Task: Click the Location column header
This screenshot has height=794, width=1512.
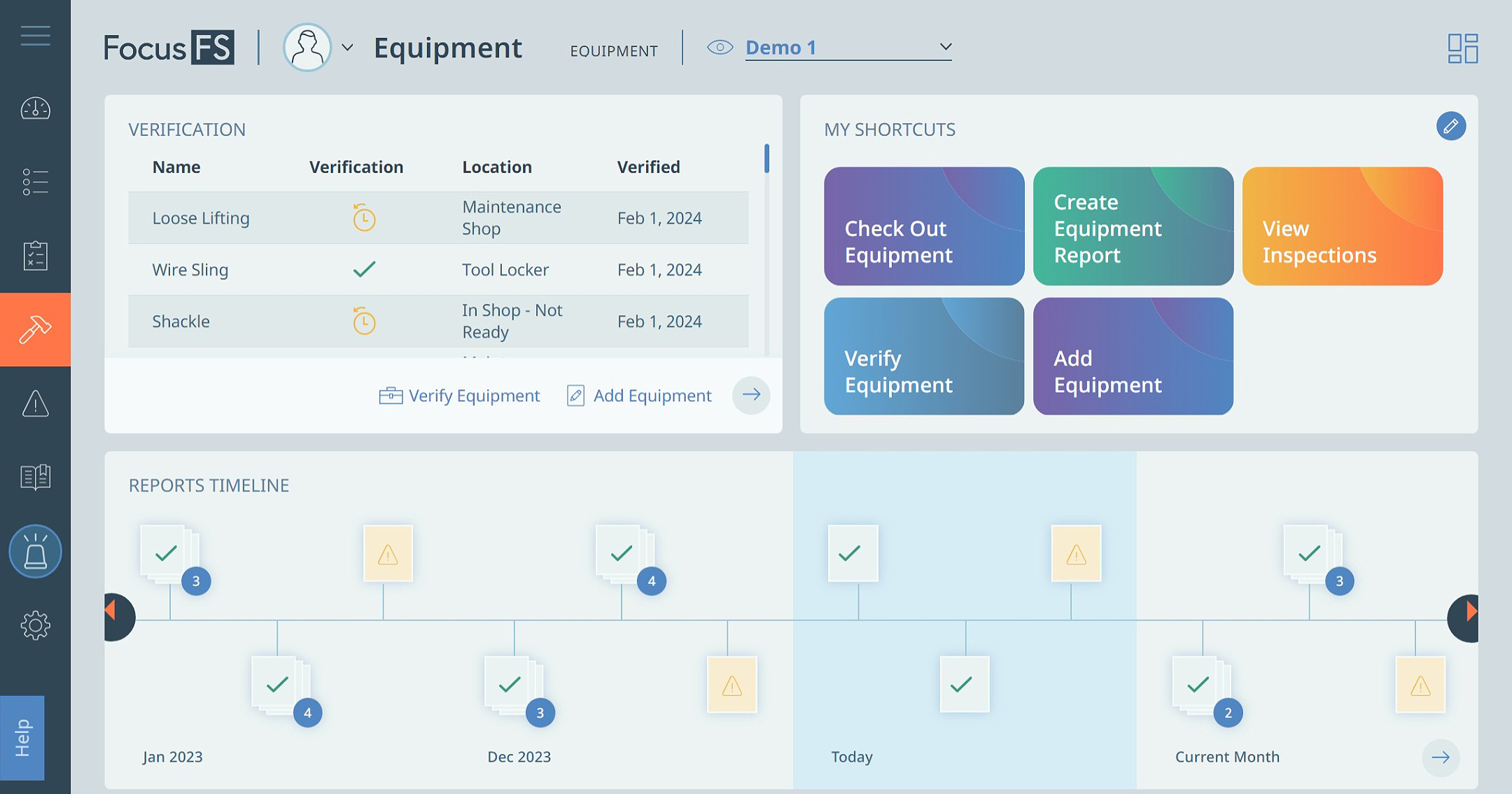Action: click(497, 167)
